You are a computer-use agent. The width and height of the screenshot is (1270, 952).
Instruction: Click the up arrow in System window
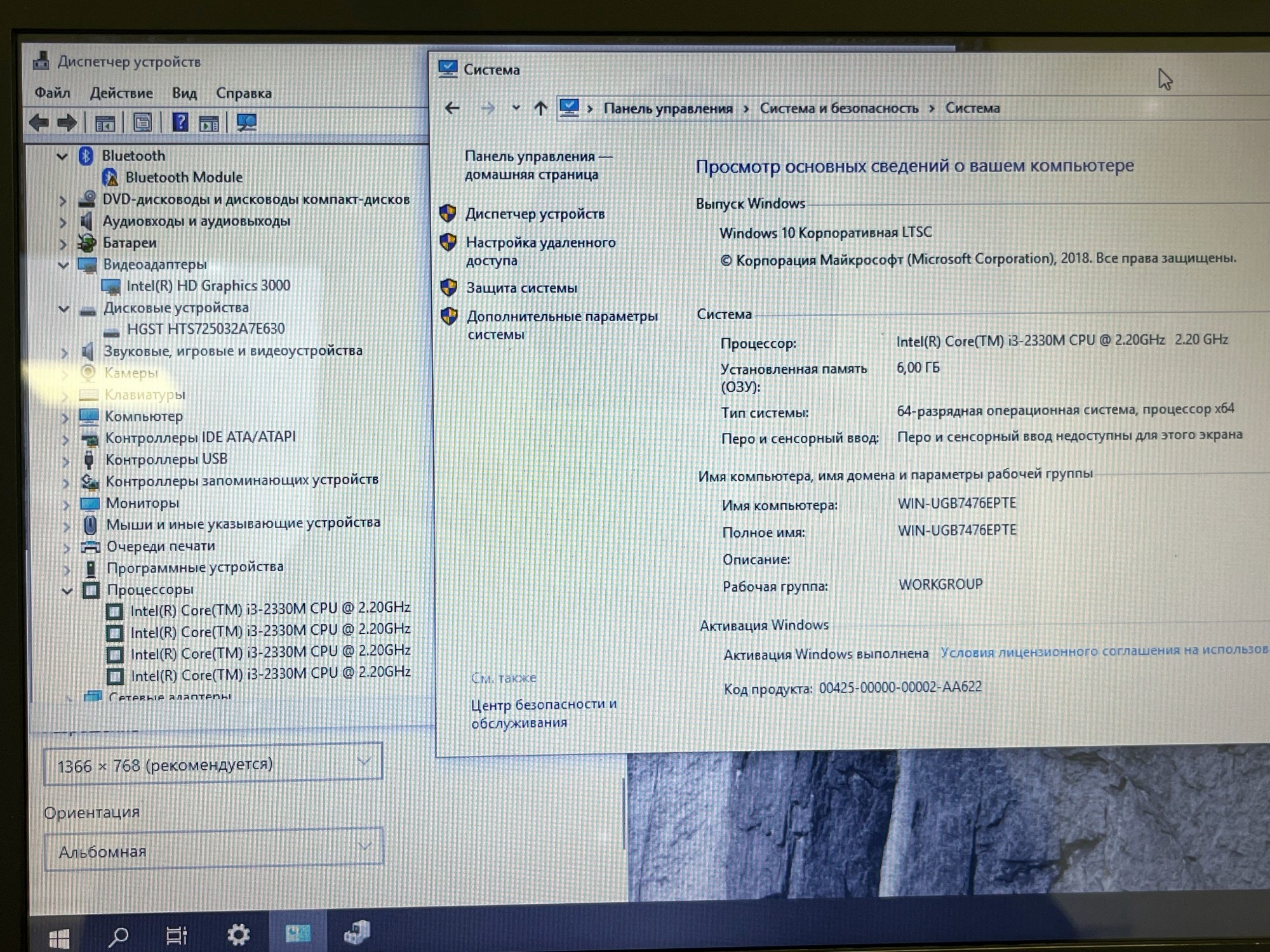pos(540,109)
